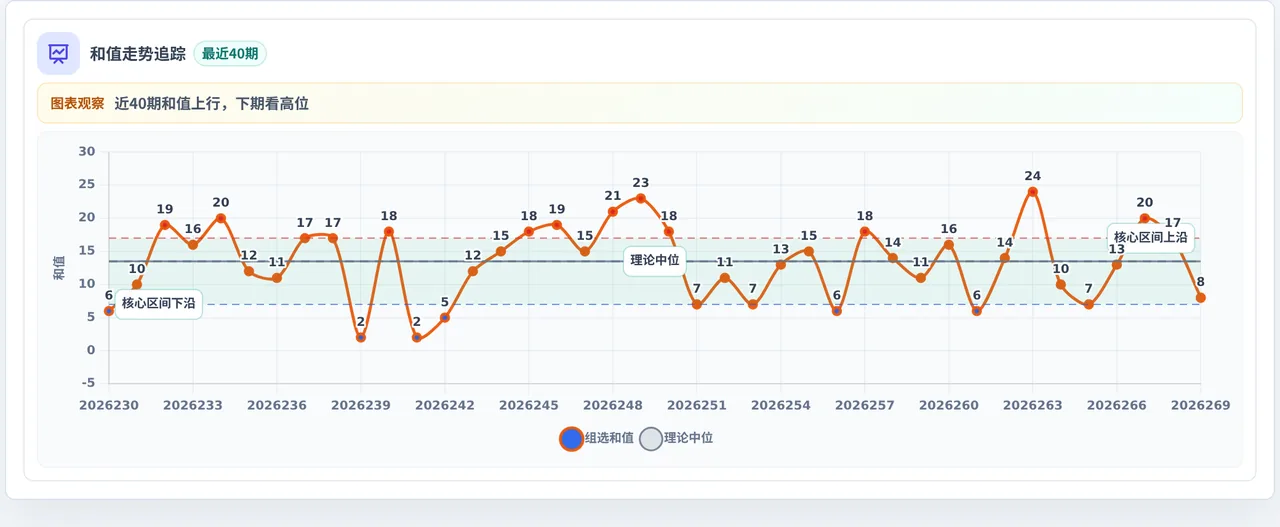
Task: Select the data point labeled 23
Action: pos(641,198)
